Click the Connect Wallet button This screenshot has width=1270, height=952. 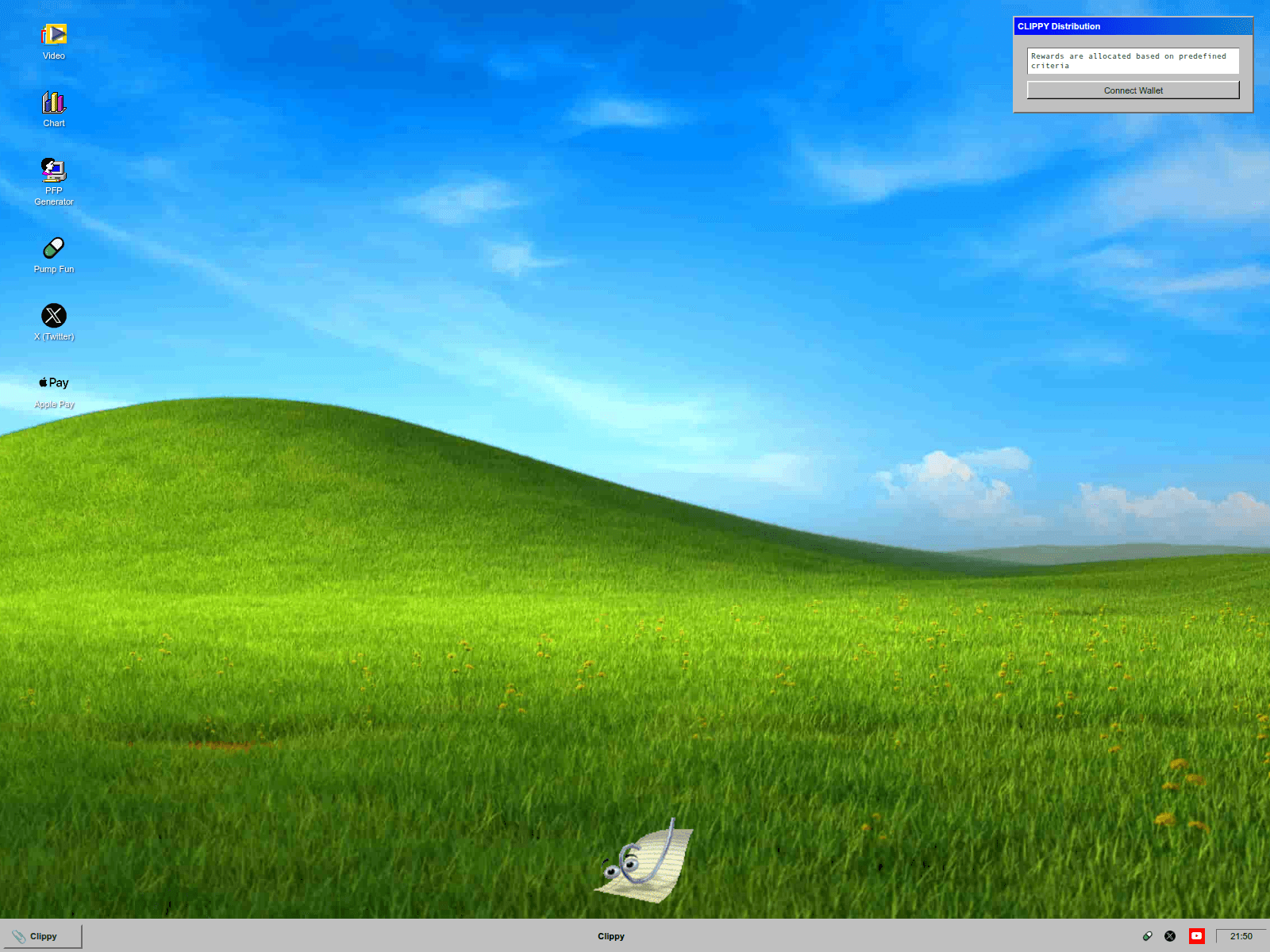[1133, 90]
